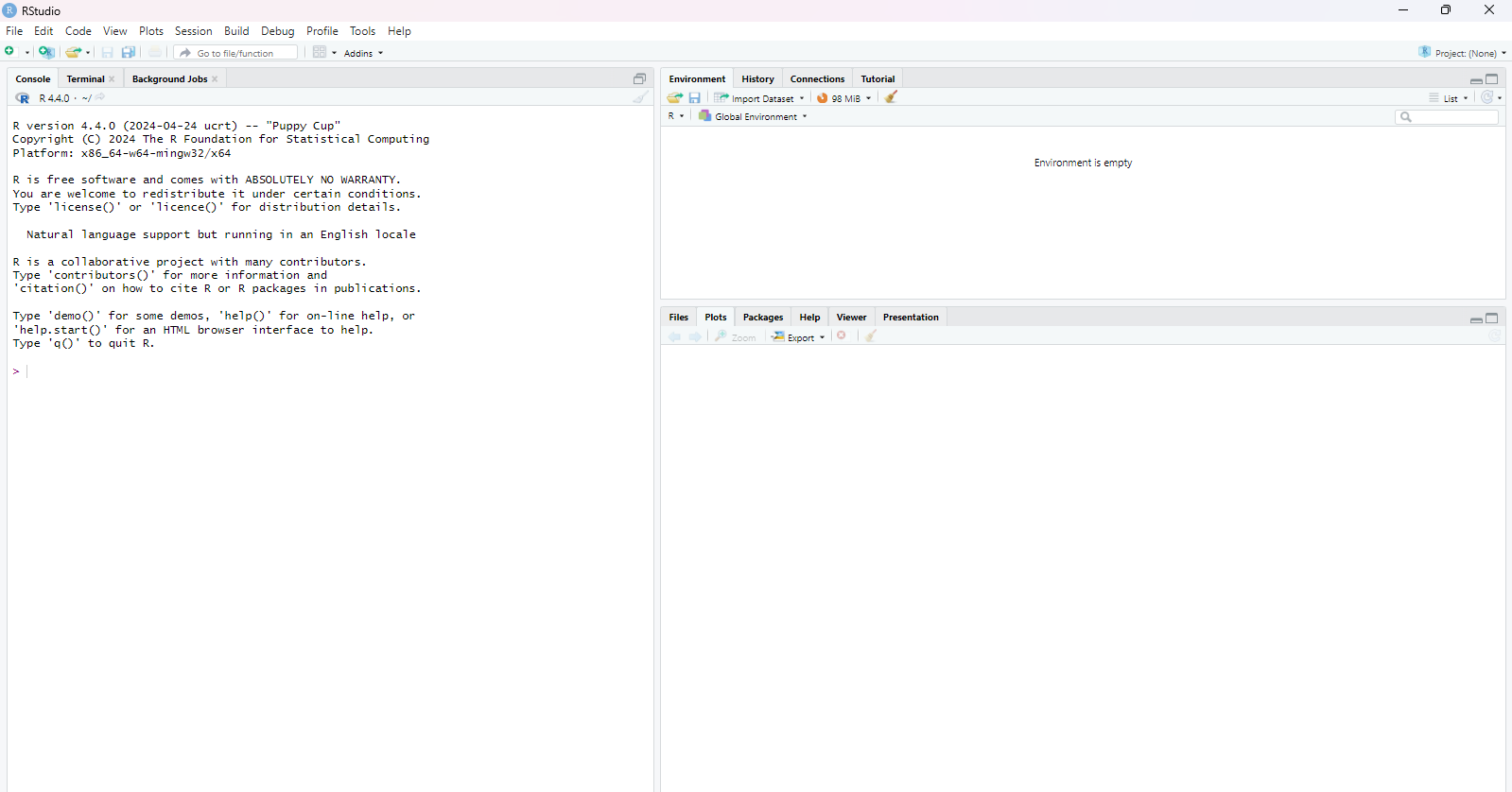The height and width of the screenshot is (792, 1512).
Task: Open the Session menu
Action: 193,31
